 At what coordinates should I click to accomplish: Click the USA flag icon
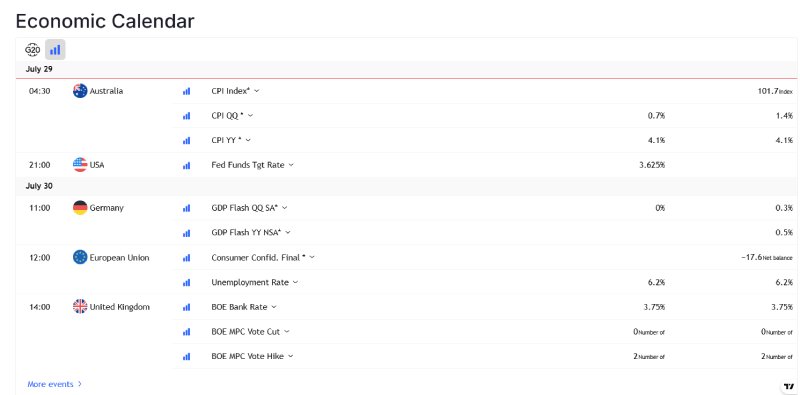[80, 165]
